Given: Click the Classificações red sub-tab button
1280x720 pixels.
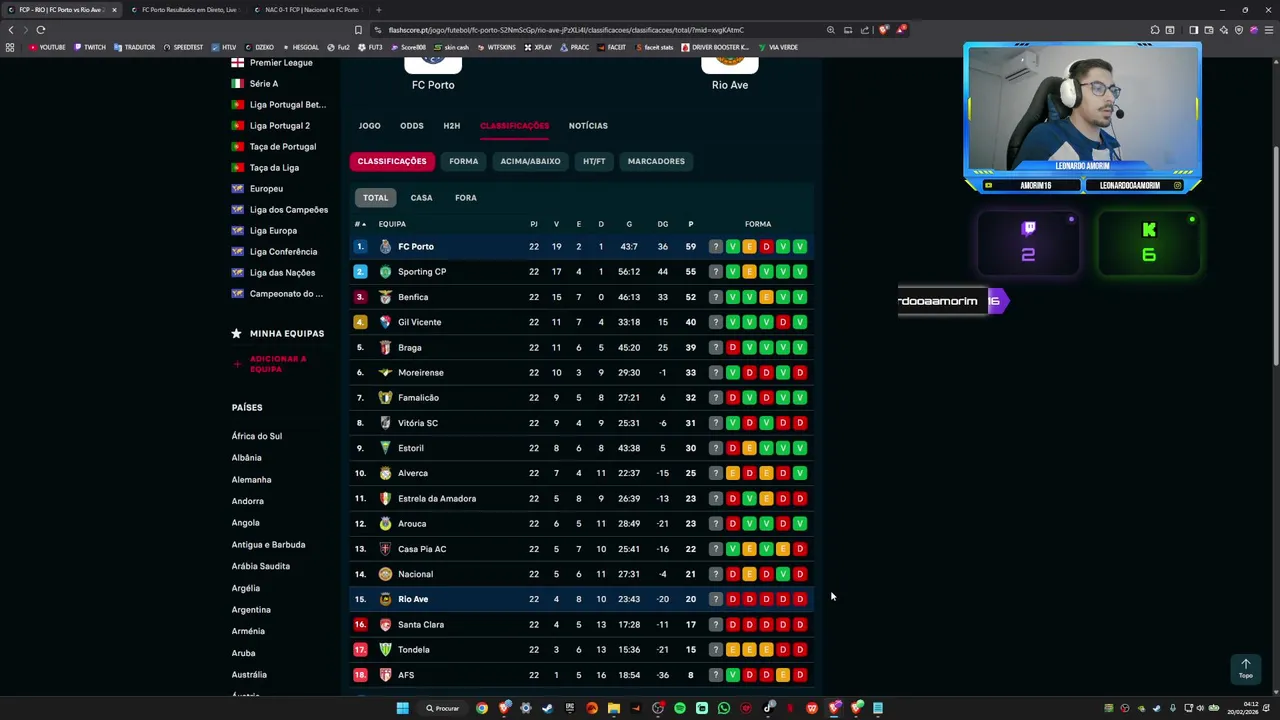Looking at the screenshot, I should 392,161.
